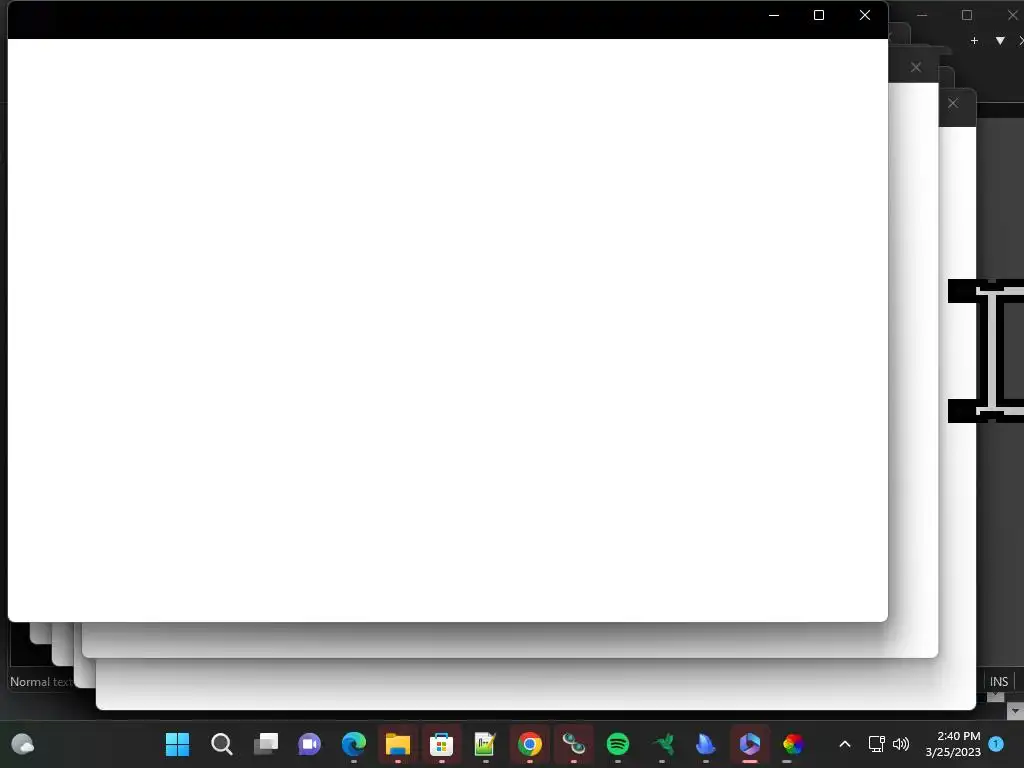Open network status in system tray
The height and width of the screenshot is (768, 1024).
(876, 744)
